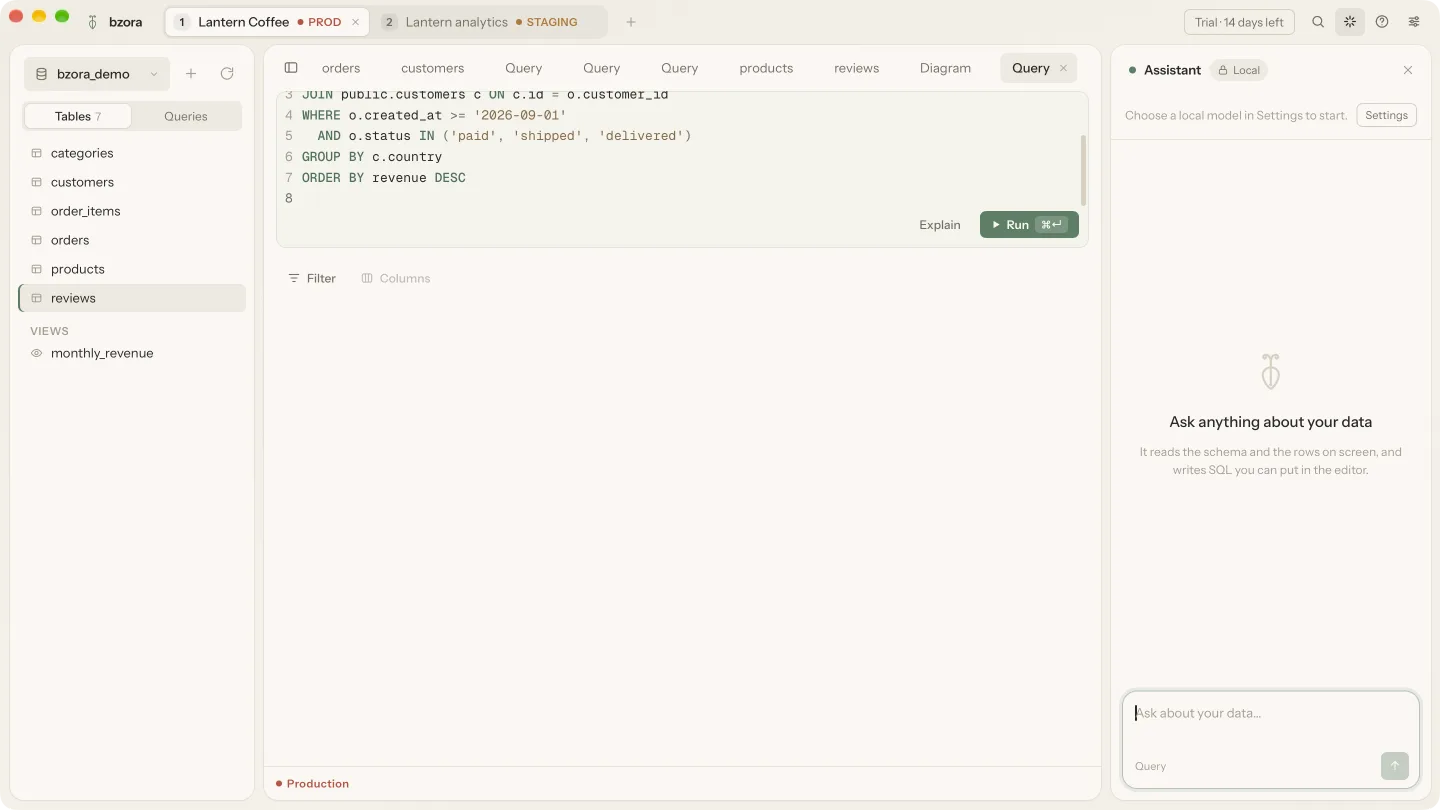Select the orders table in sidebar
The width and height of the screenshot is (1440, 810).
132,240
